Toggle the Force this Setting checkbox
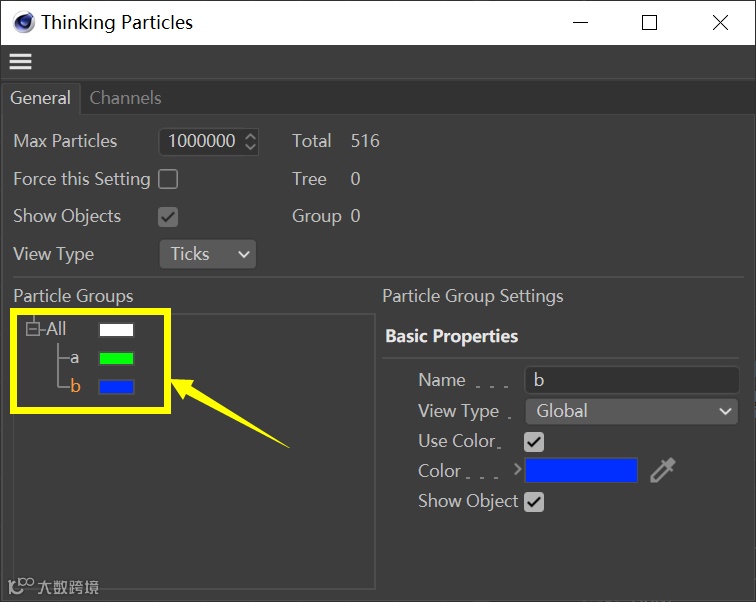The image size is (756, 602). tap(168, 179)
